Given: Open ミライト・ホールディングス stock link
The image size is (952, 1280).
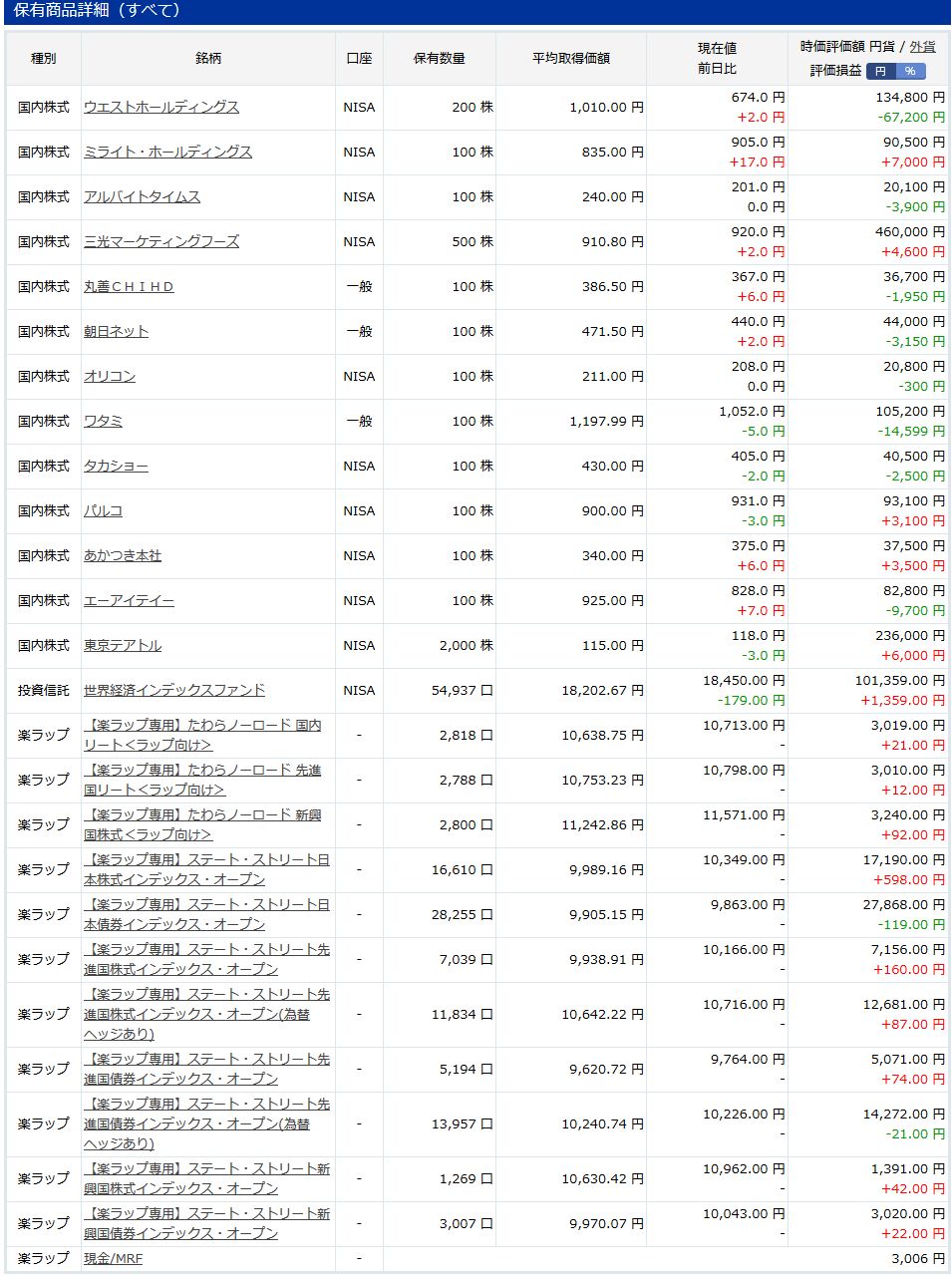Looking at the screenshot, I should (x=167, y=152).
